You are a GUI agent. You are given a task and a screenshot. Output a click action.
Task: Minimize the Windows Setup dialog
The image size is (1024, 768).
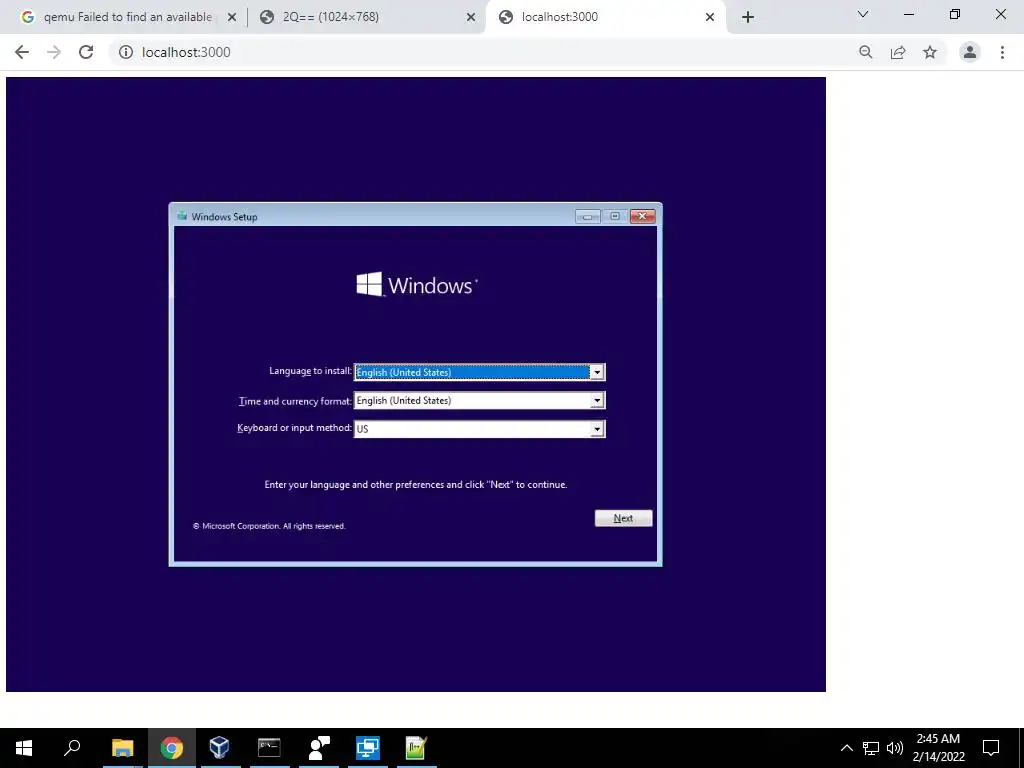click(588, 216)
